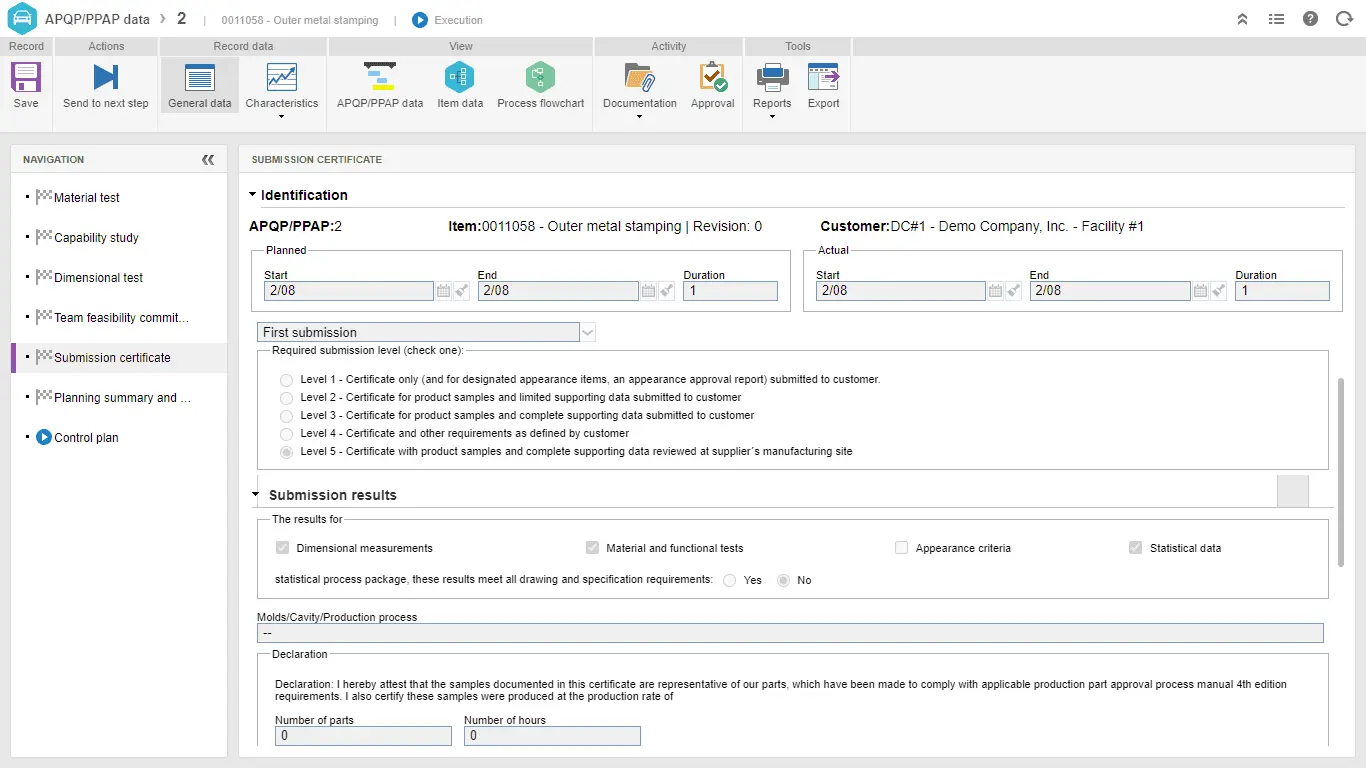1366x768 pixels.
Task: Select Control plan in navigation
Action: coord(86,438)
